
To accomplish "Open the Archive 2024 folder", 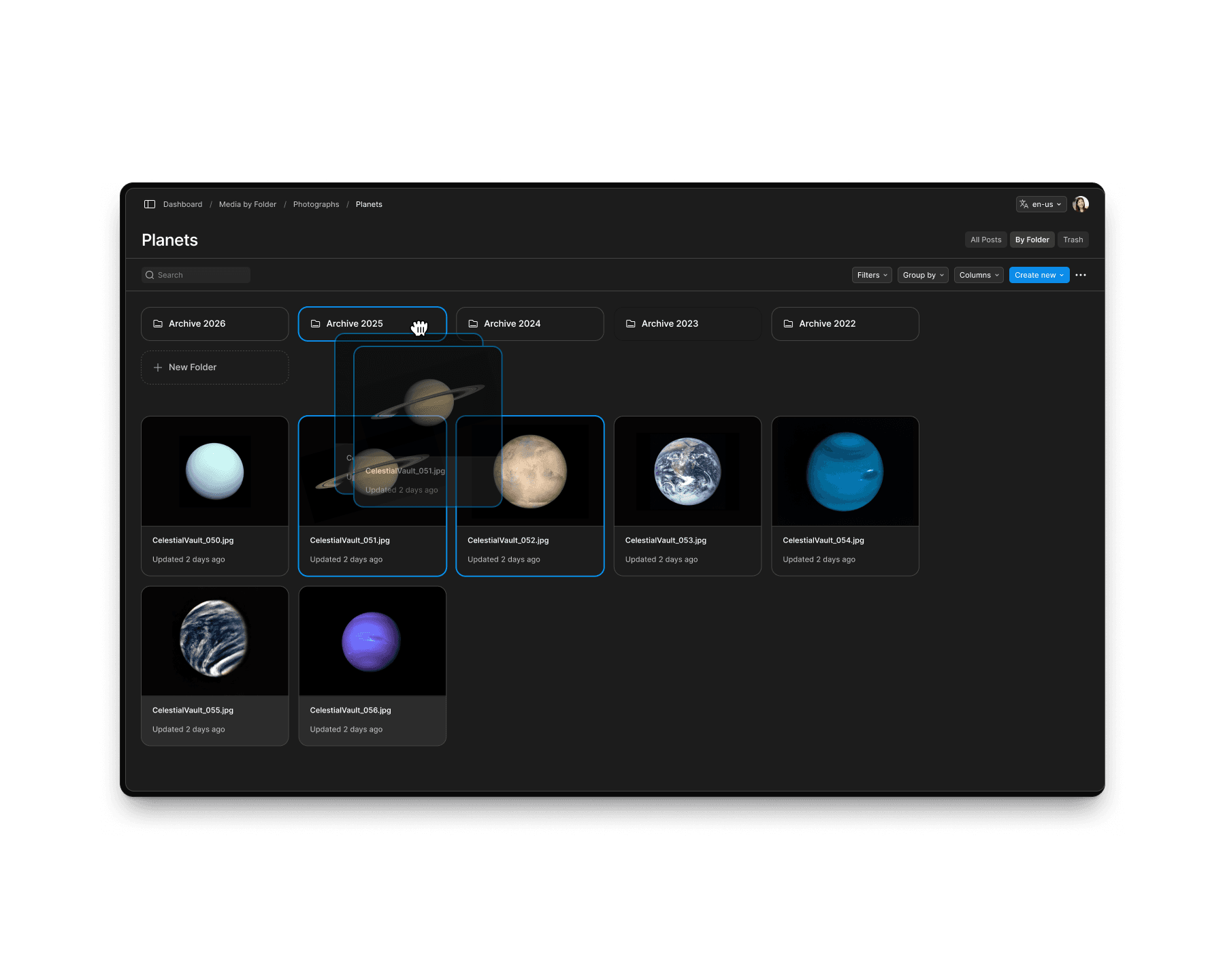I will tap(530, 324).
